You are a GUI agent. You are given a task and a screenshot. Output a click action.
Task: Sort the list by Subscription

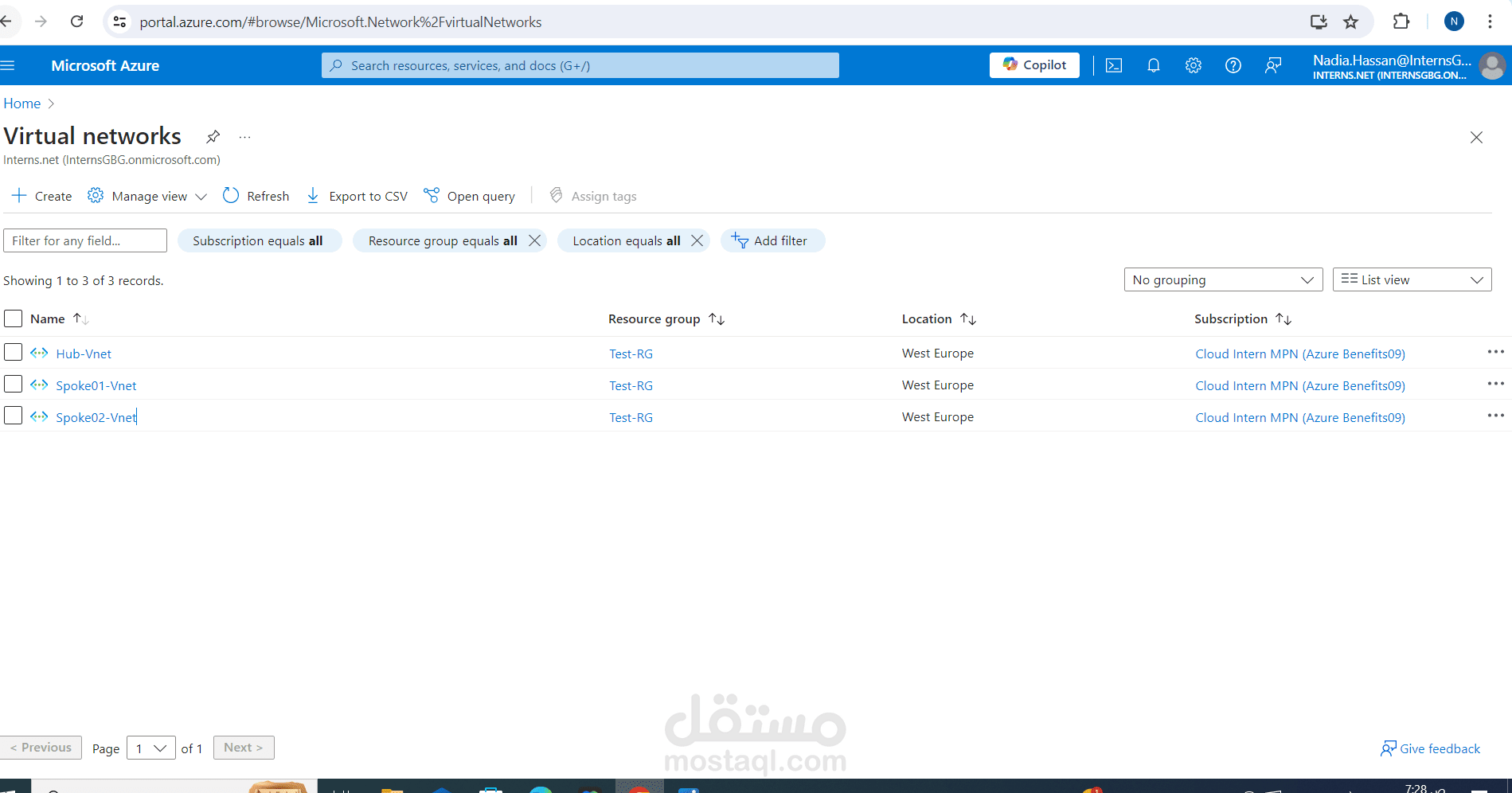tap(1243, 318)
